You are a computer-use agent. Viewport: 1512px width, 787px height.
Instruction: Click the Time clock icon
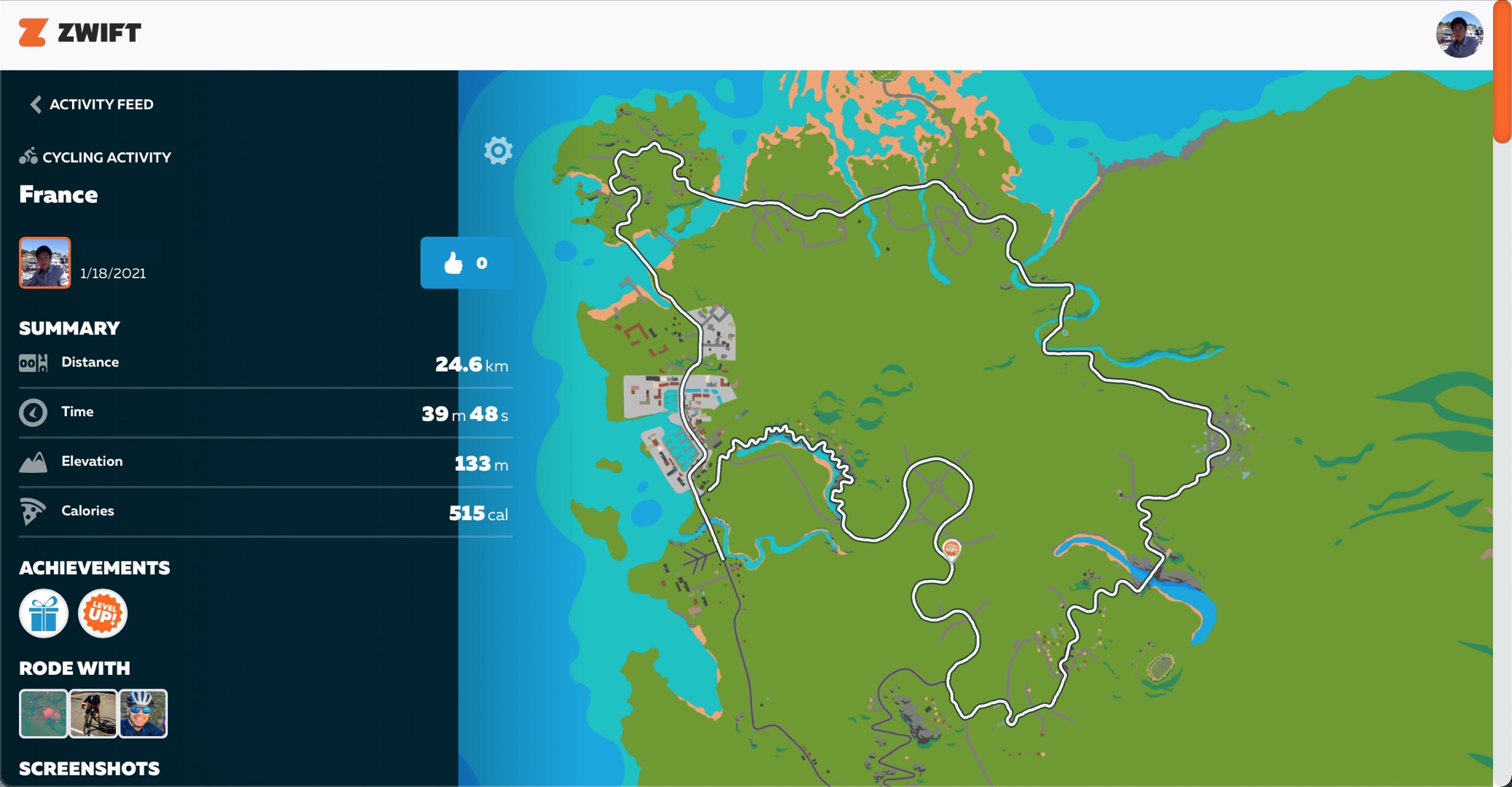tap(33, 412)
